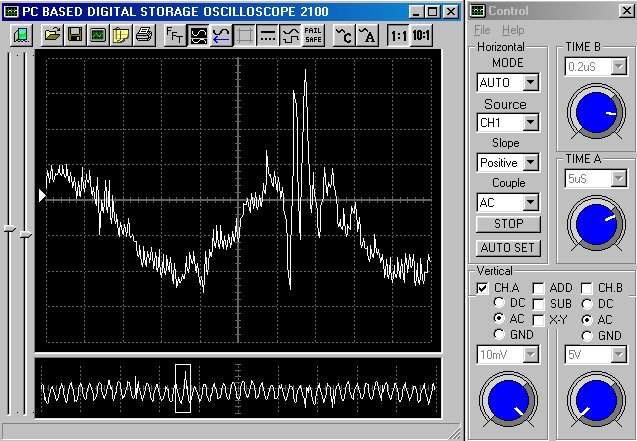Click the FAIL SAFE toolbar button
637x441 pixels.
click(x=312, y=35)
